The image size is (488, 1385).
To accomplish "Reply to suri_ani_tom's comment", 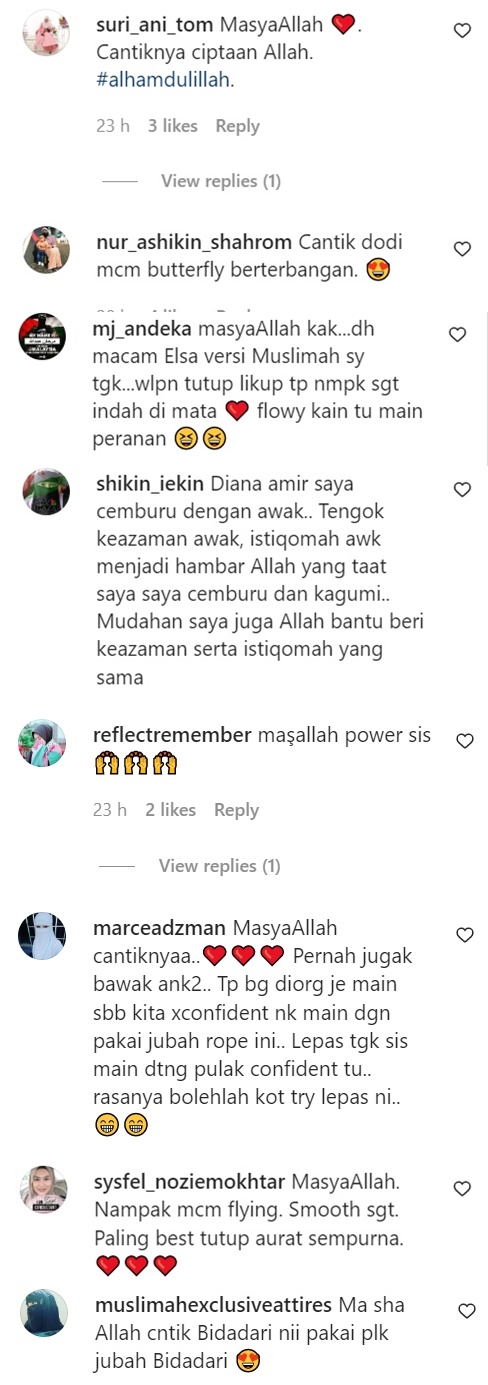I will click(x=238, y=126).
